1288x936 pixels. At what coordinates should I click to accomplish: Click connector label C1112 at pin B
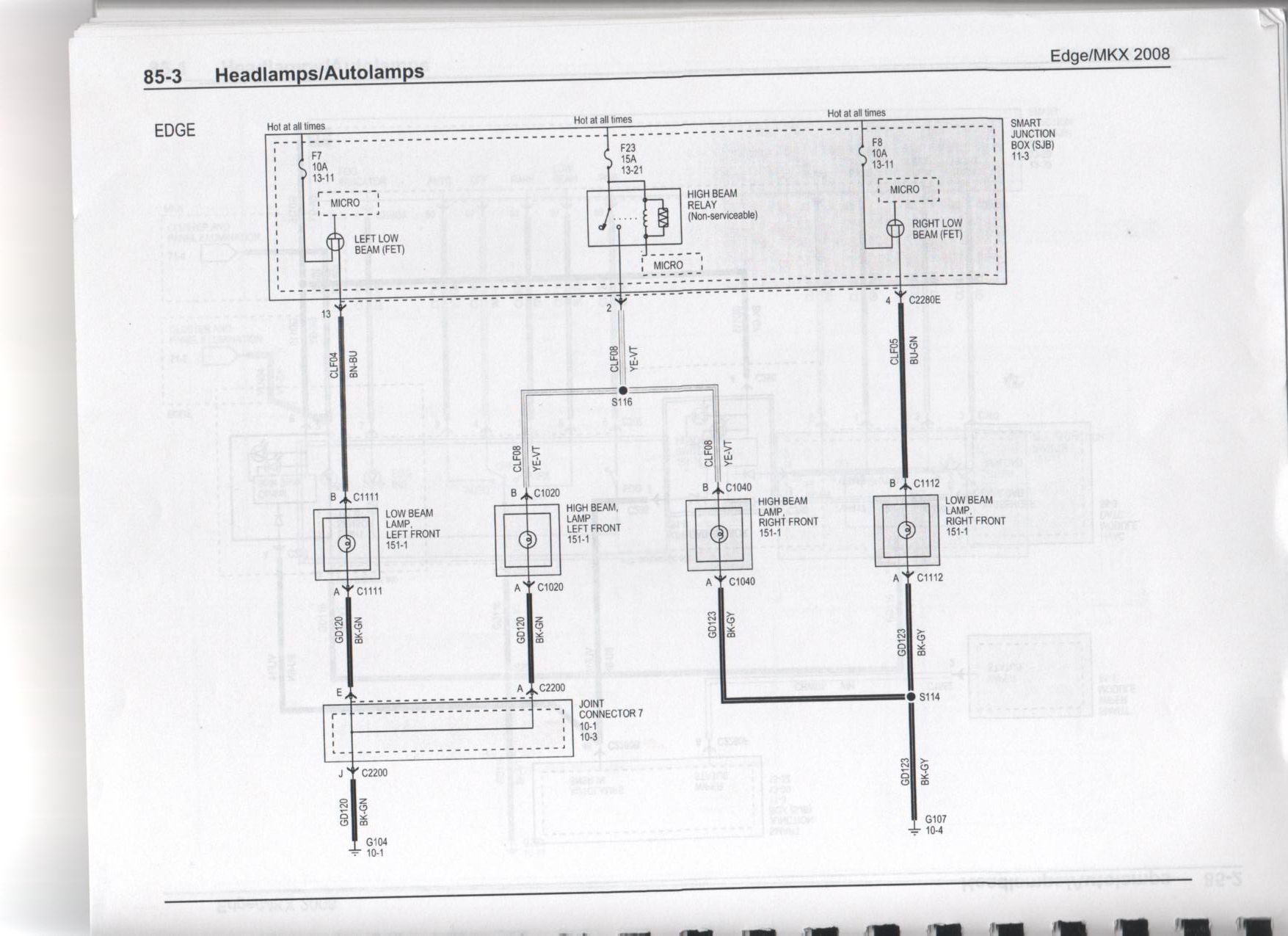(926, 484)
